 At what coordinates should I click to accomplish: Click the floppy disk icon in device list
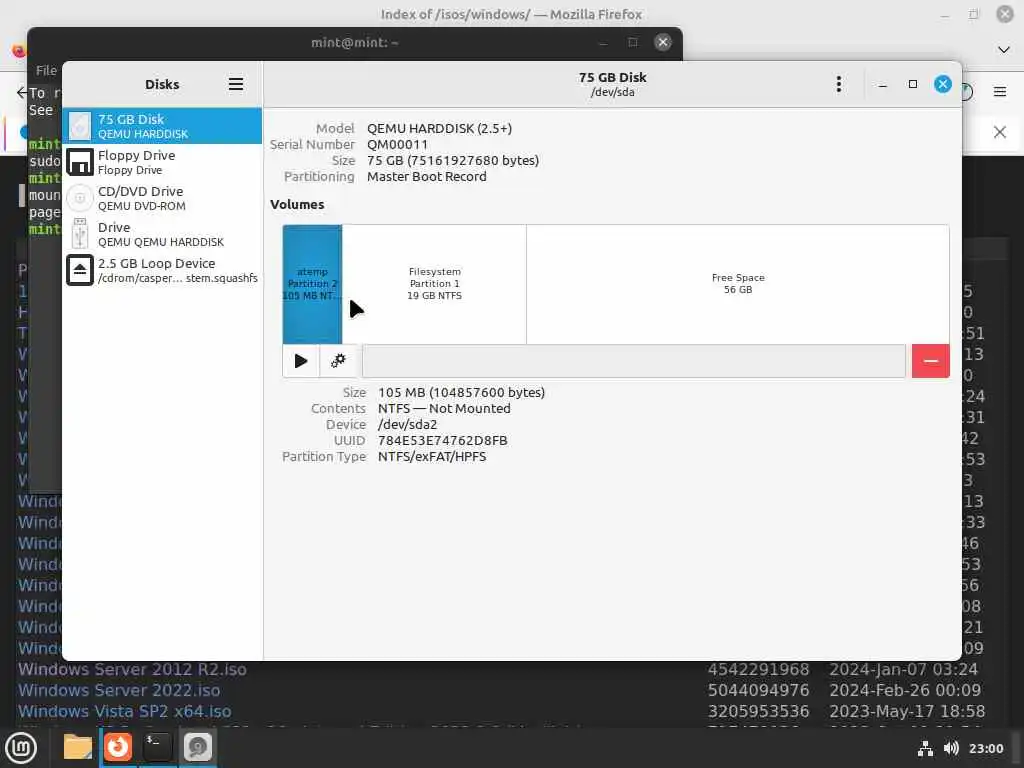pyautogui.click(x=80, y=162)
